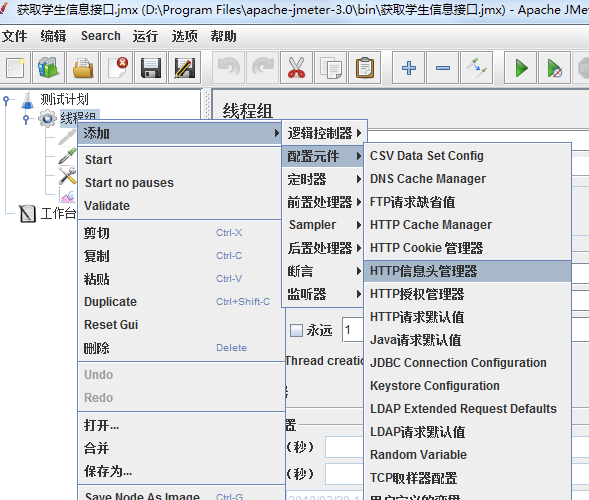
Task: Click the Expand All plus icon
Action: pyautogui.click(x=409, y=68)
